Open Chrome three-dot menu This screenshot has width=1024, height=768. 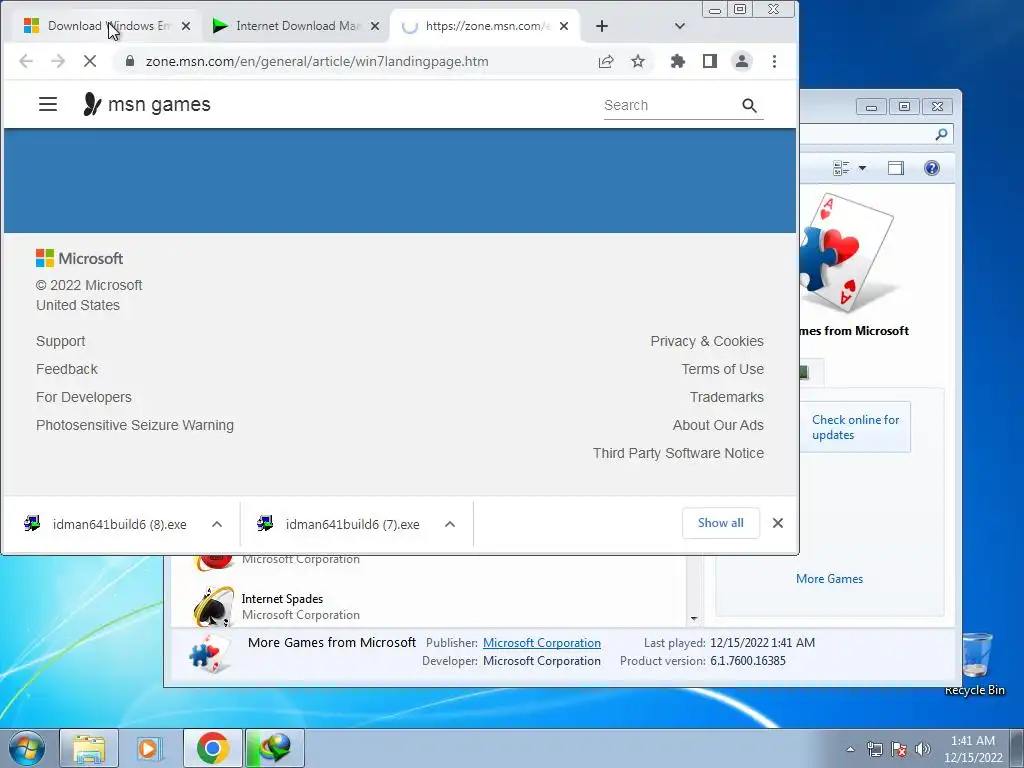pos(774,61)
